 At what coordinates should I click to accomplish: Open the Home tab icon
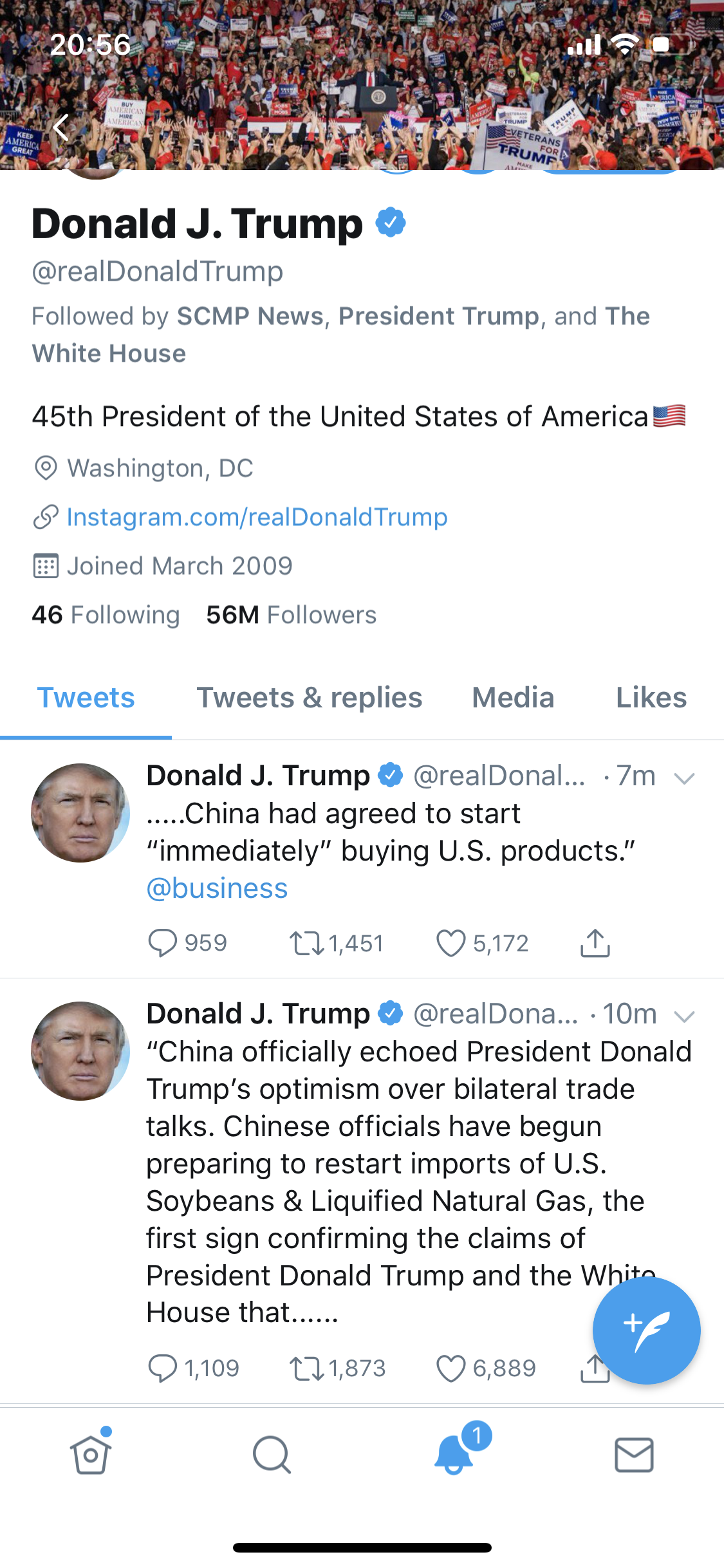pos(90,1454)
